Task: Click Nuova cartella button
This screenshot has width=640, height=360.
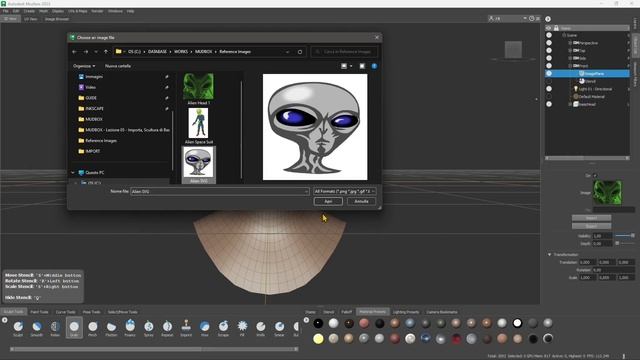Action: tap(118, 66)
